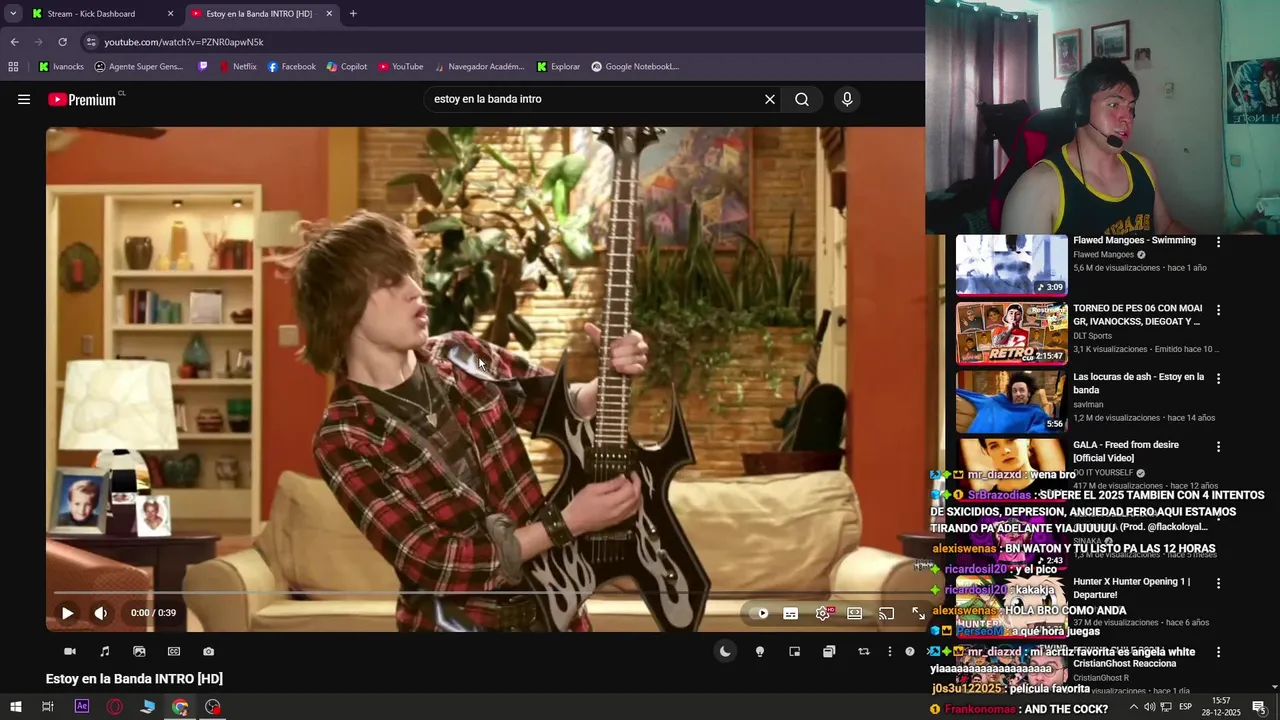Viewport: 1280px width, 720px height.
Task: Open GALA - Freed from desire title
Action: tap(1126, 451)
